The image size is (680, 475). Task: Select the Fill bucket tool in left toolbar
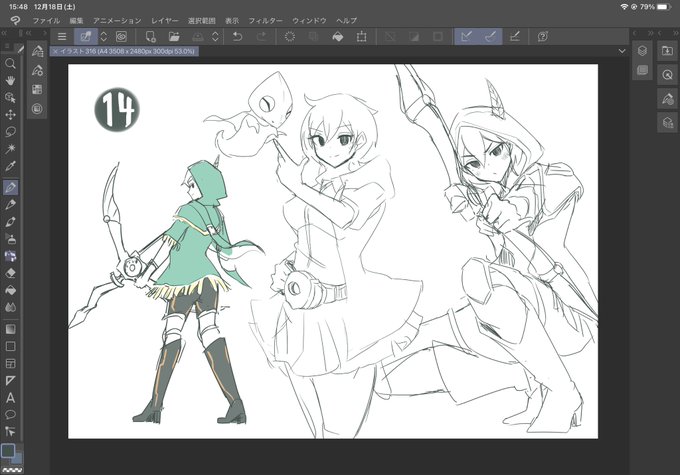(x=10, y=290)
